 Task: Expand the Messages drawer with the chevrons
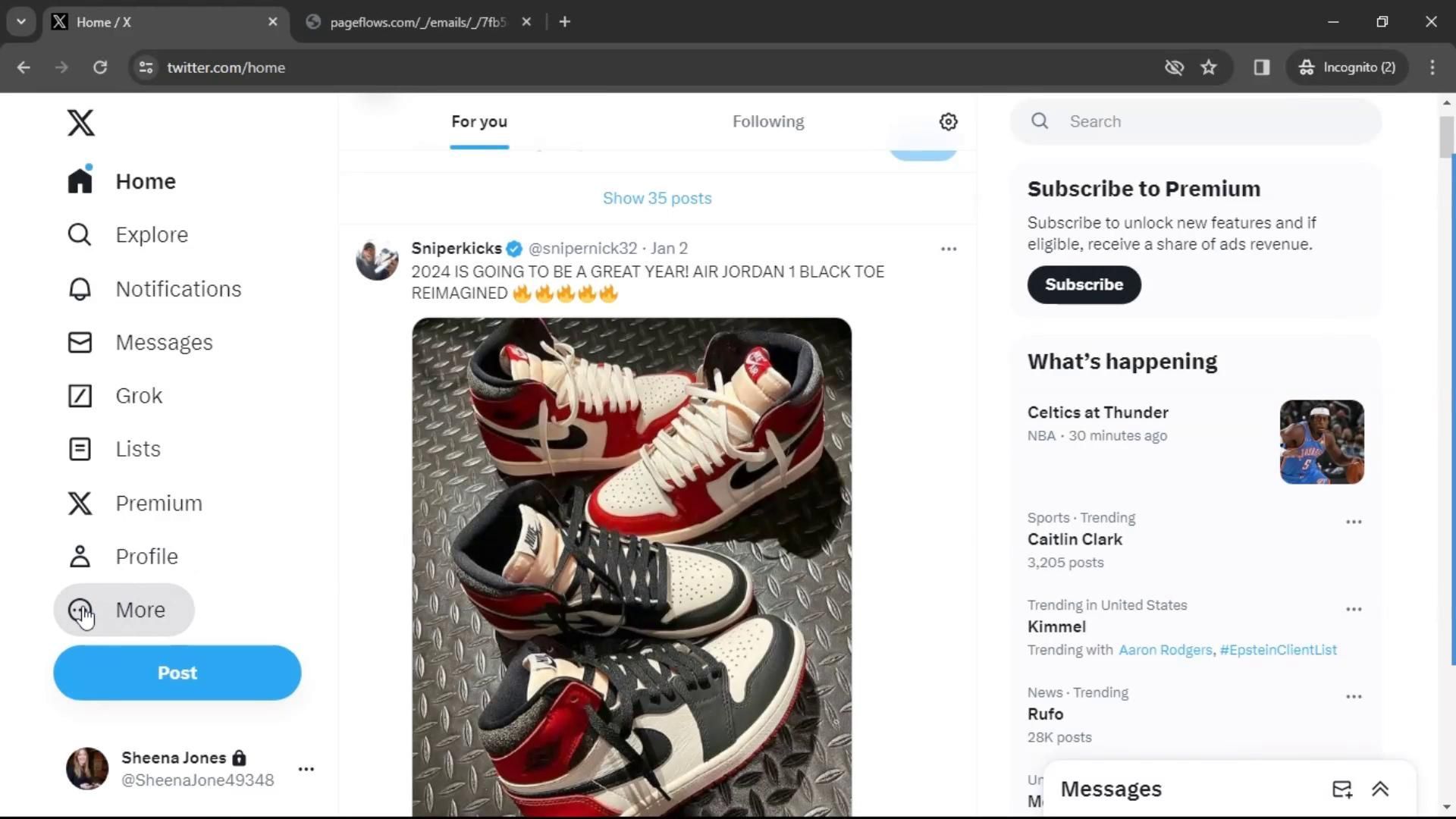click(x=1380, y=789)
